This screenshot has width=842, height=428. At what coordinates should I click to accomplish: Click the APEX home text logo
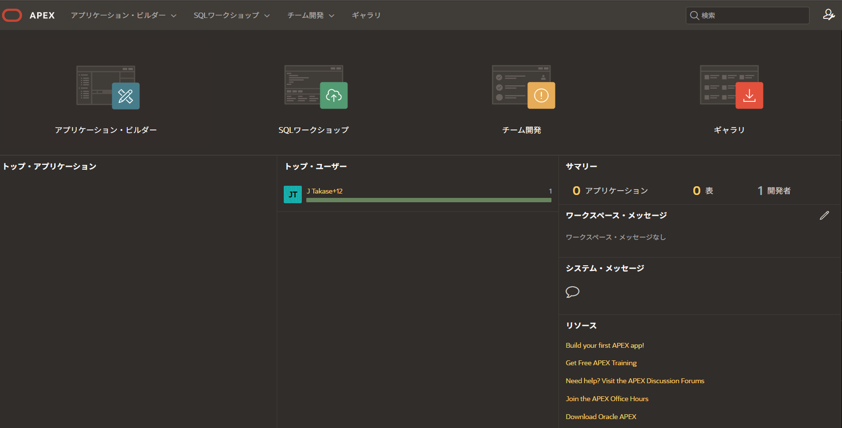tap(42, 16)
